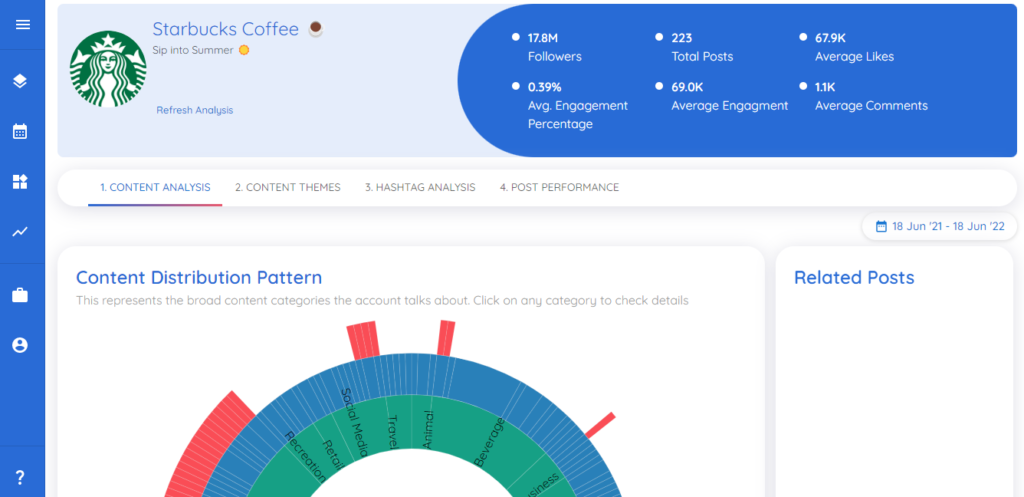
Task: Click the calendar icon in date range
Action: pyautogui.click(x=881, y=227)
